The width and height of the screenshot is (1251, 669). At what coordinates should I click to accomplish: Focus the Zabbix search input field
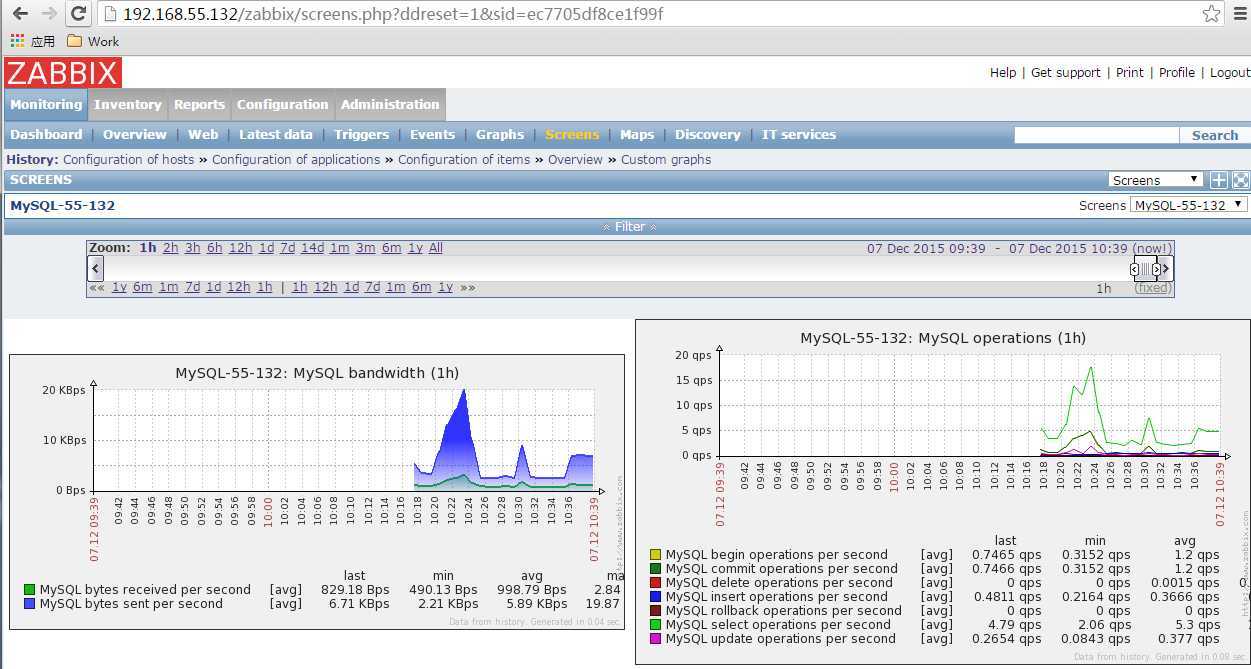[1097, 135]
